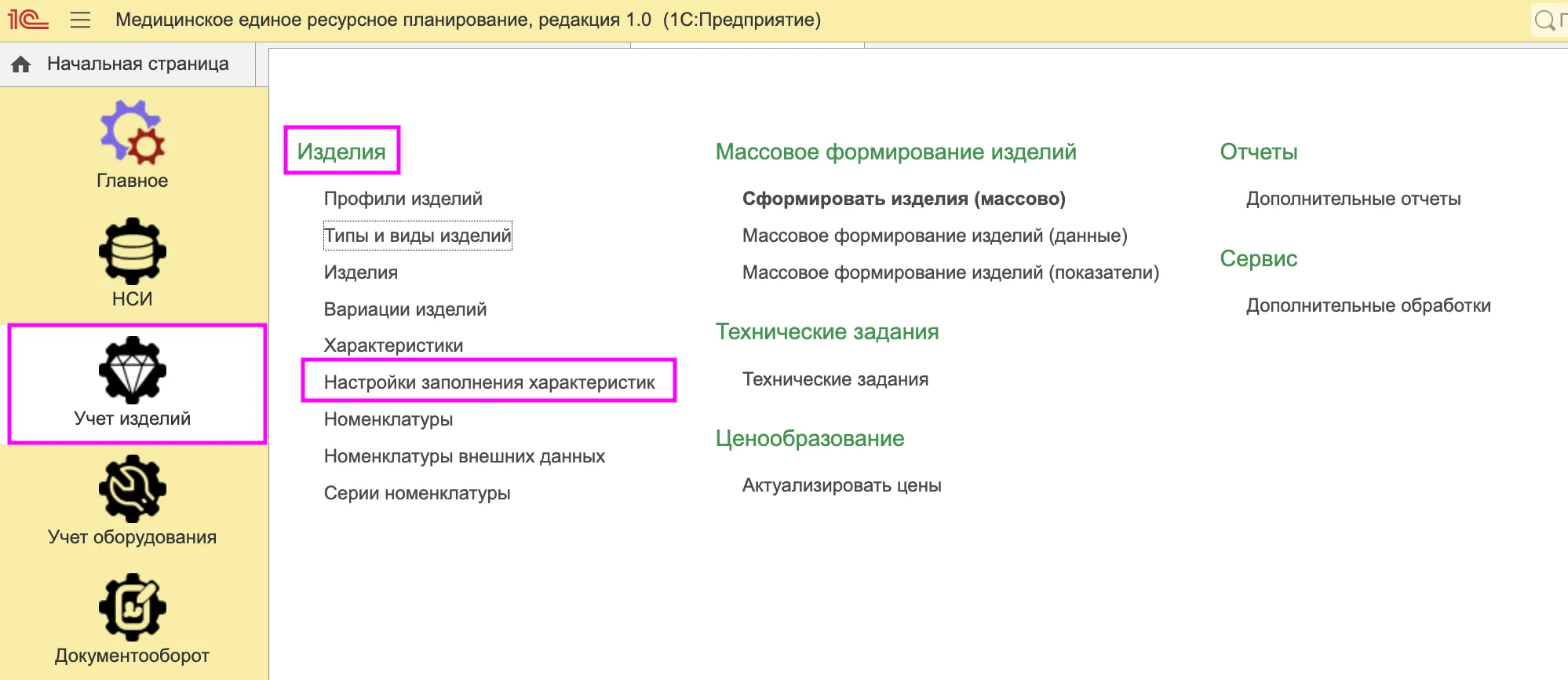This screenshot has width=1568, height=680.
Task: Open the Главное section gears icon
Action: pos(132,132)
